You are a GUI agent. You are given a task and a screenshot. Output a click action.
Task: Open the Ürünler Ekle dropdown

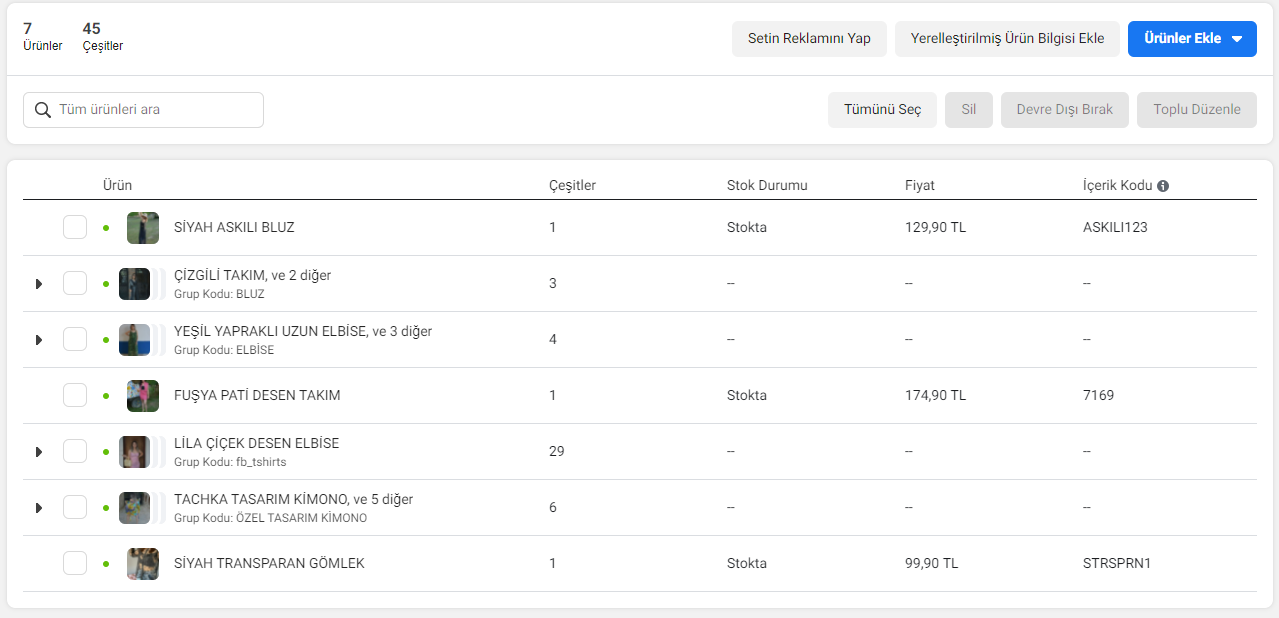1192,39
